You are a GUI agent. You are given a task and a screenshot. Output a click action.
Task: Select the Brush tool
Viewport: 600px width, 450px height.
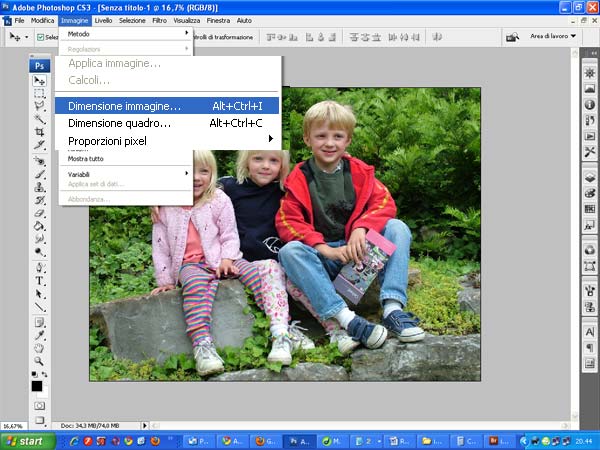(x=39, y=174)
